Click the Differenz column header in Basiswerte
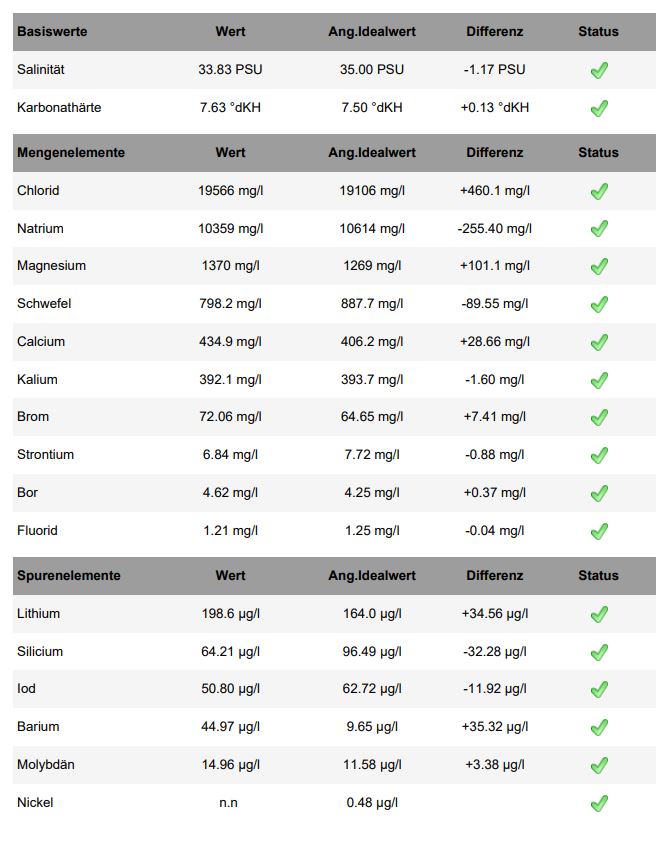The width and height of the screenshot is (669, 841). tap(494, 32)
